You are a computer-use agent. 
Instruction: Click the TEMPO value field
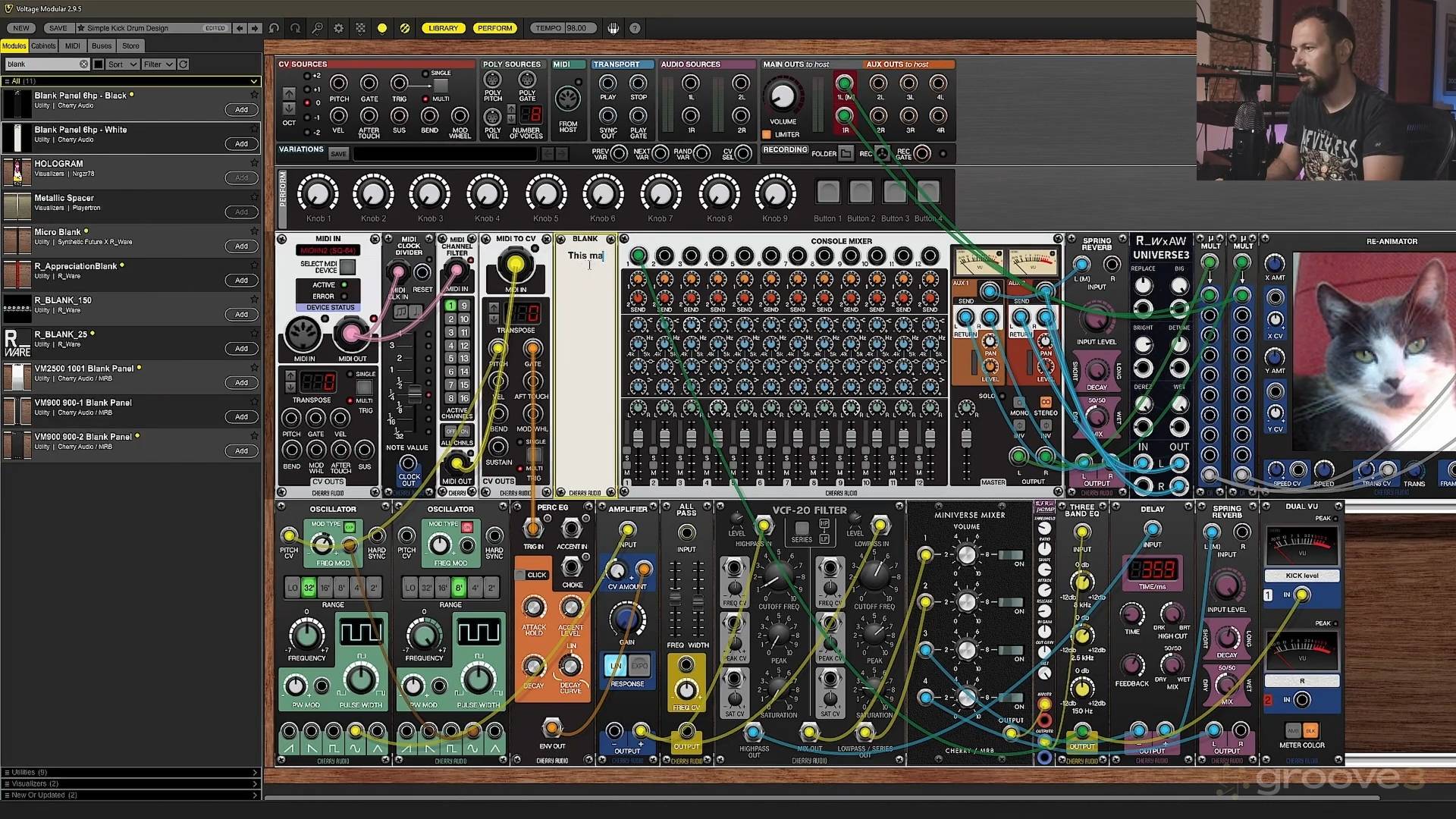pyautogui.click(x=576, y=28)
